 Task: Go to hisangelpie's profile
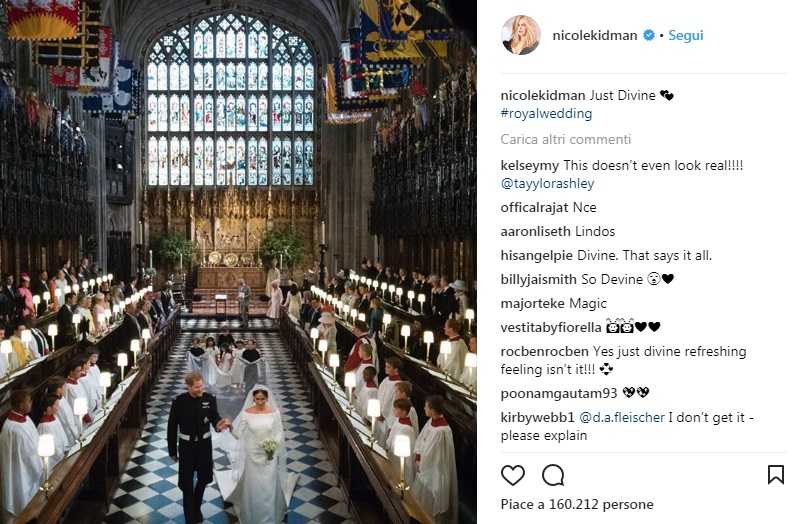click(x=536, y=255)
